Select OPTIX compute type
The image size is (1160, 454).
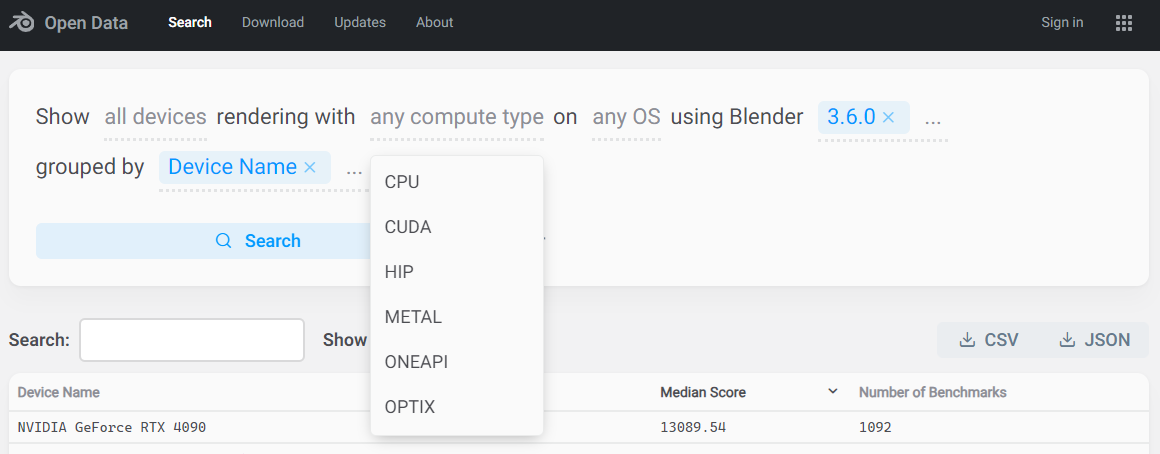coord(456,407)
